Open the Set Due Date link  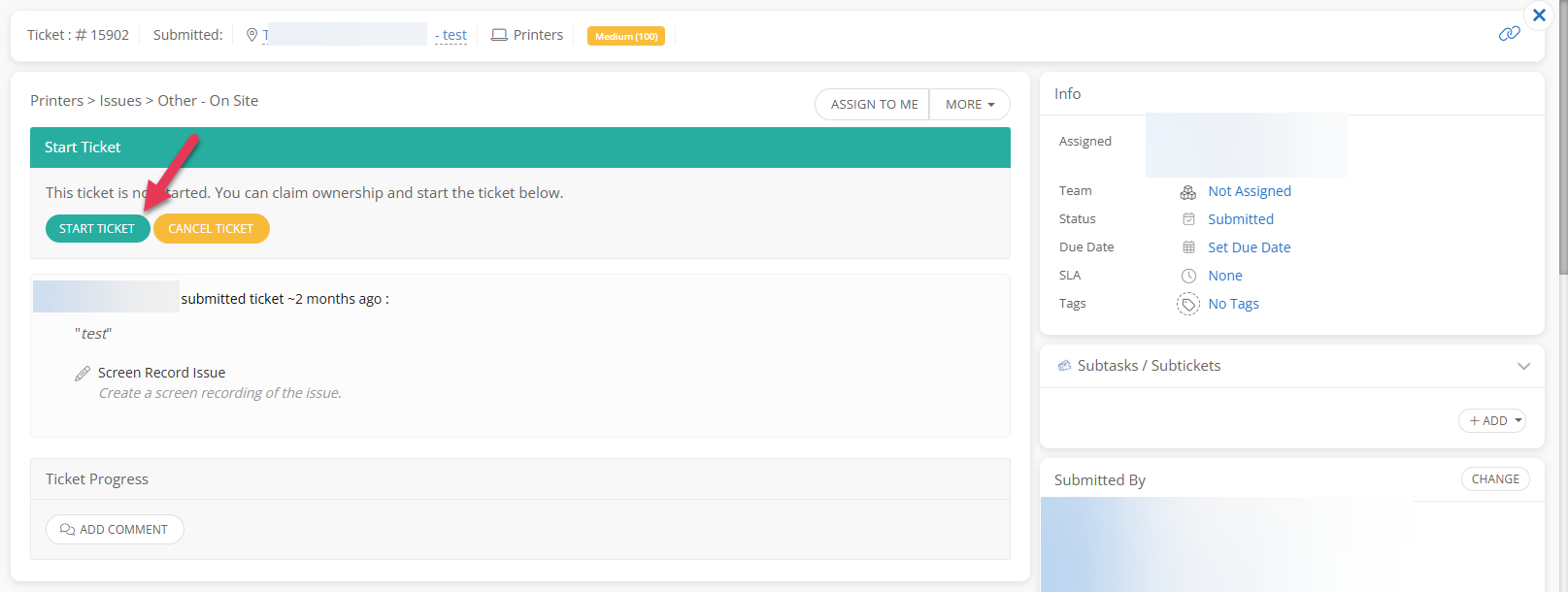pos(1249,247)
